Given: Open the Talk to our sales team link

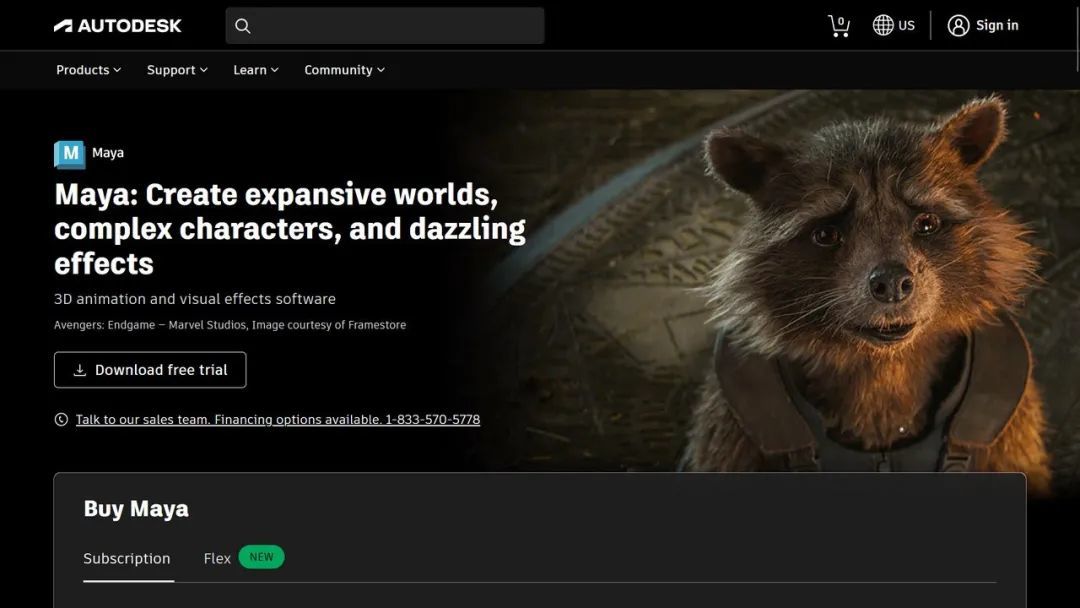Looking at the screenshot, I should [278, 419].
